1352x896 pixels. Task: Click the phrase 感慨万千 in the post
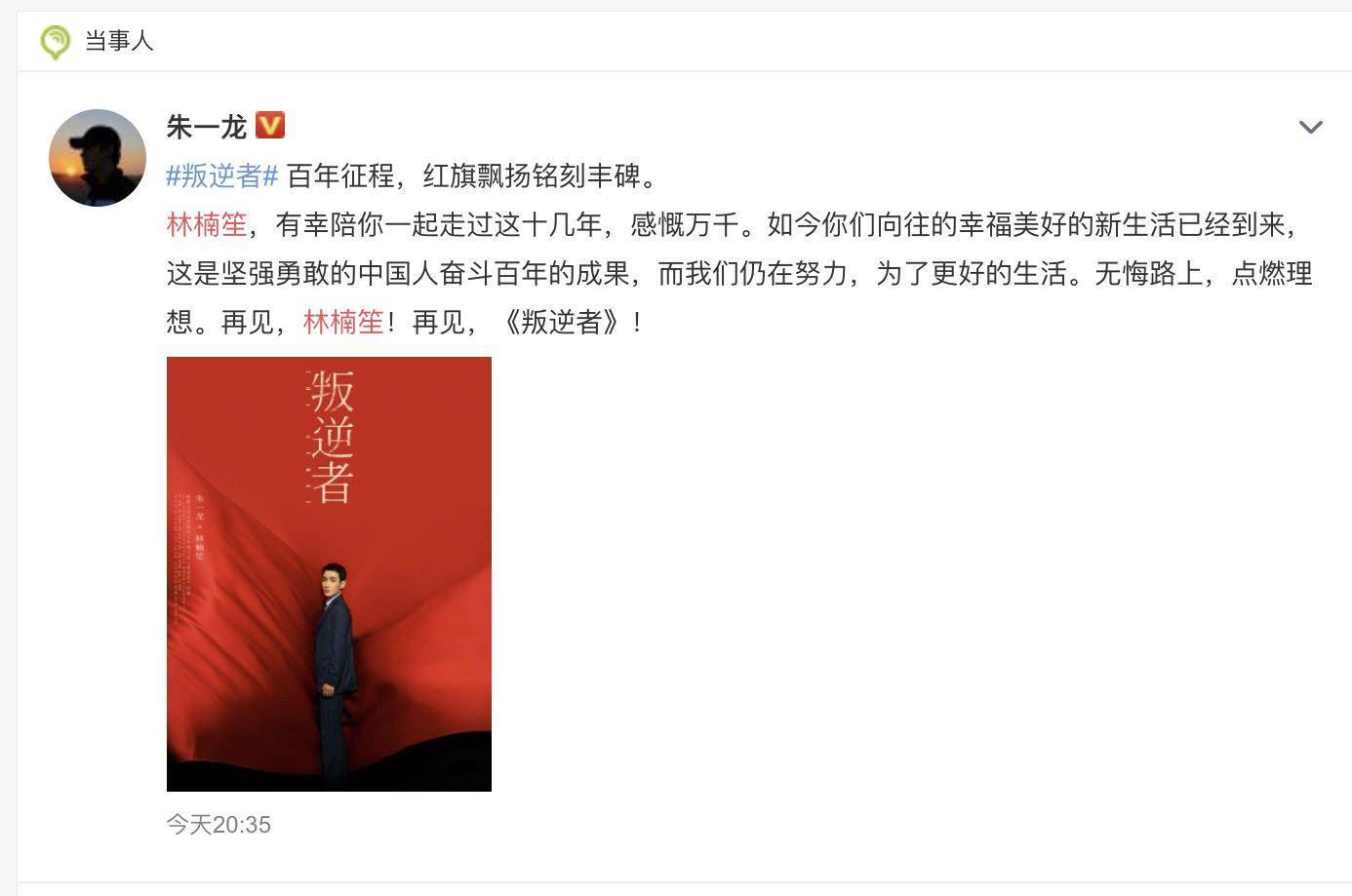tap(685, 224)
